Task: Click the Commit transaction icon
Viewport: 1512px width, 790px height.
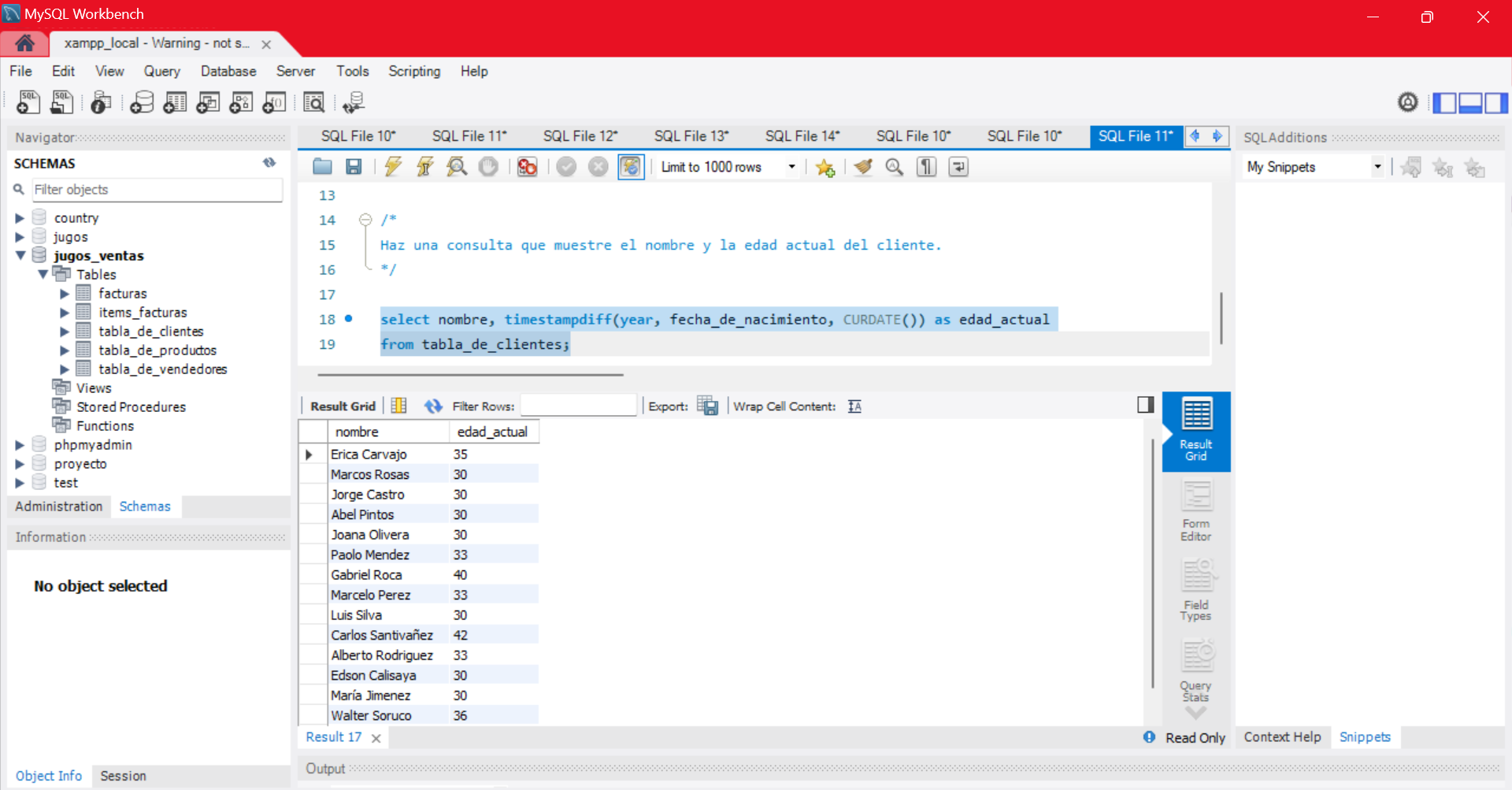Action: coord(566,166)
